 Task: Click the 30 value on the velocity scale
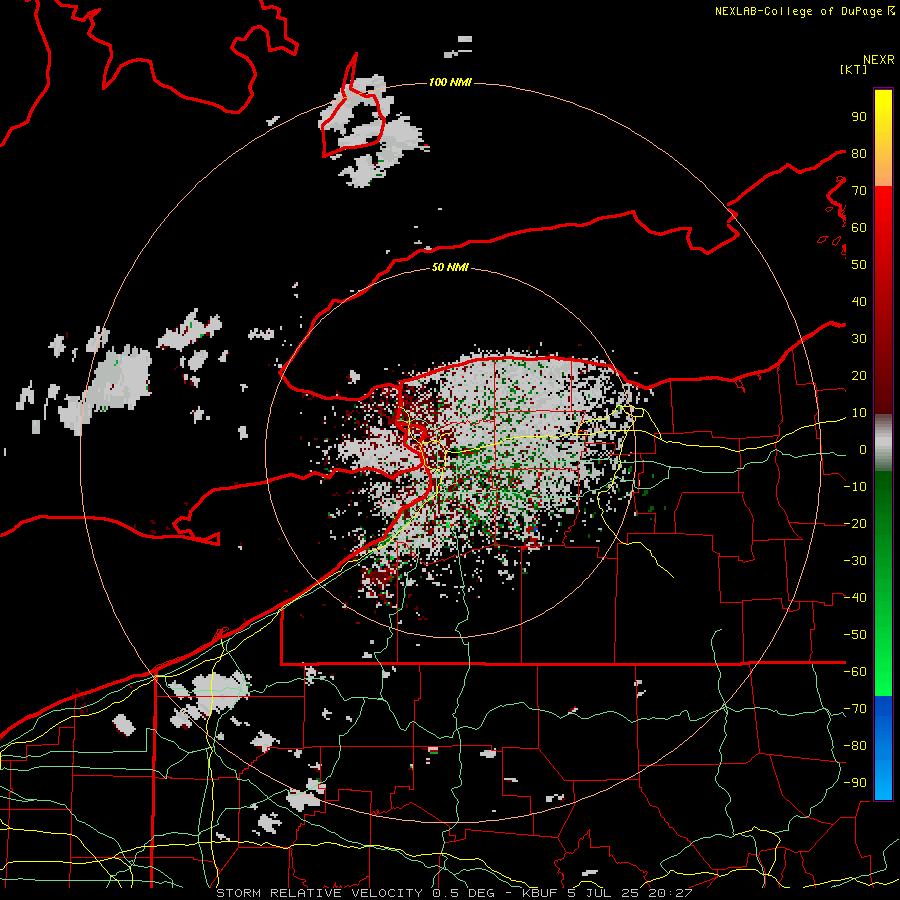coord(859,339)
